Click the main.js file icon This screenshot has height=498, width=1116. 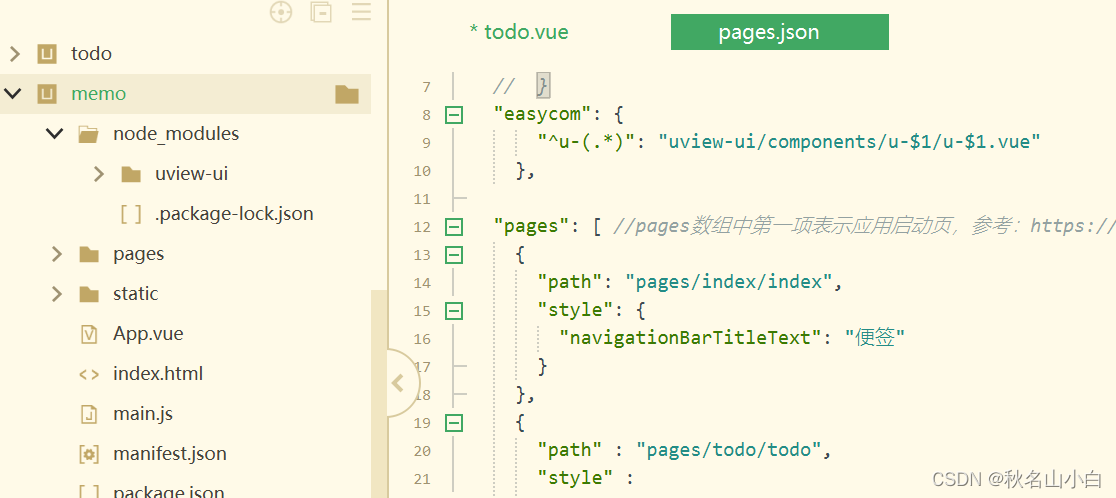[x=88, y=414]
